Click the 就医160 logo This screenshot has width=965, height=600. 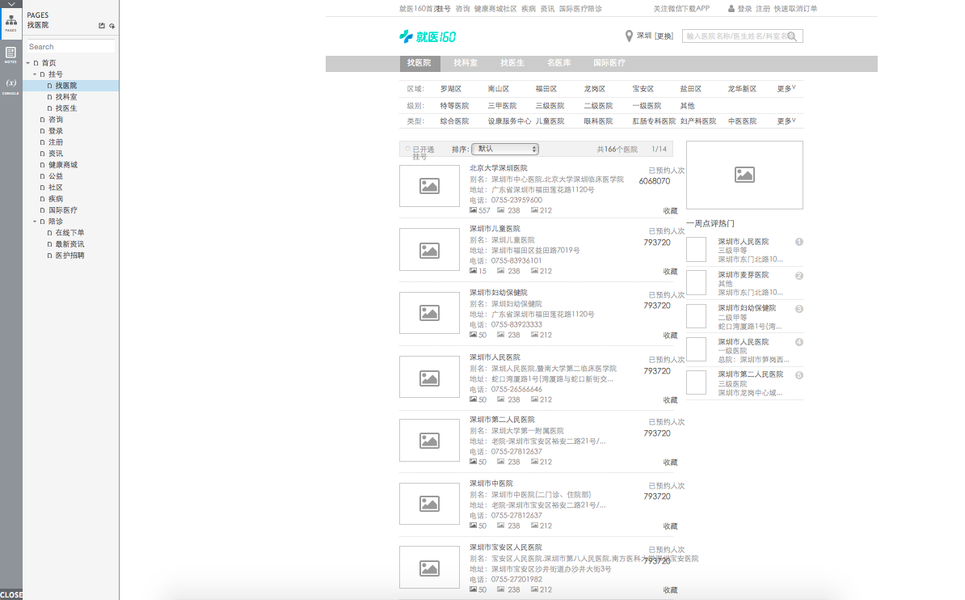[x=428, y=37]
